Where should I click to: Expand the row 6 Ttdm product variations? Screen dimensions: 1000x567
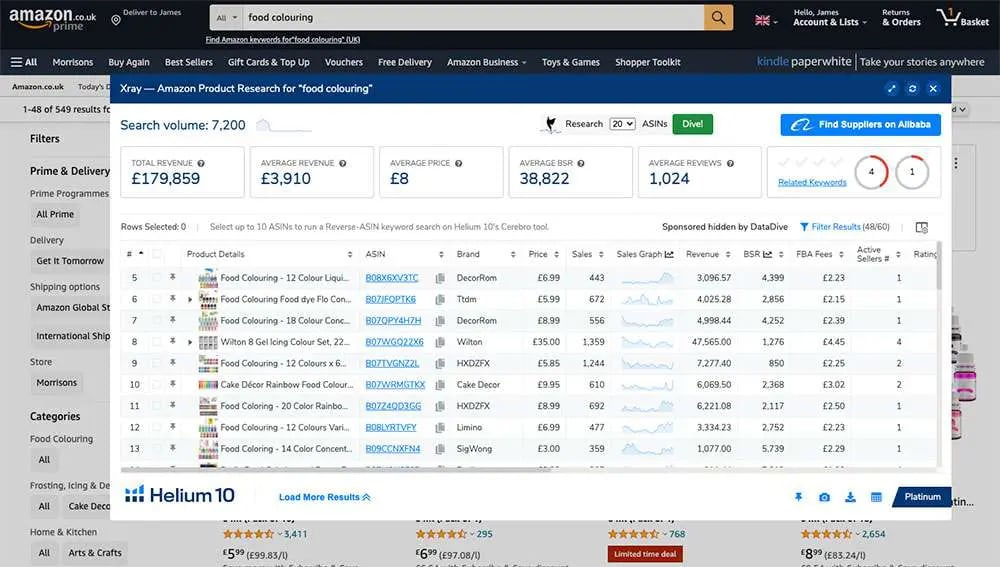pos(190,300)
